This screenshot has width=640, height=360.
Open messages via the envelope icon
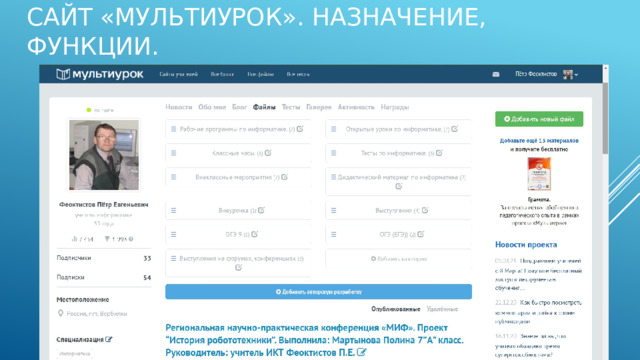496,74
